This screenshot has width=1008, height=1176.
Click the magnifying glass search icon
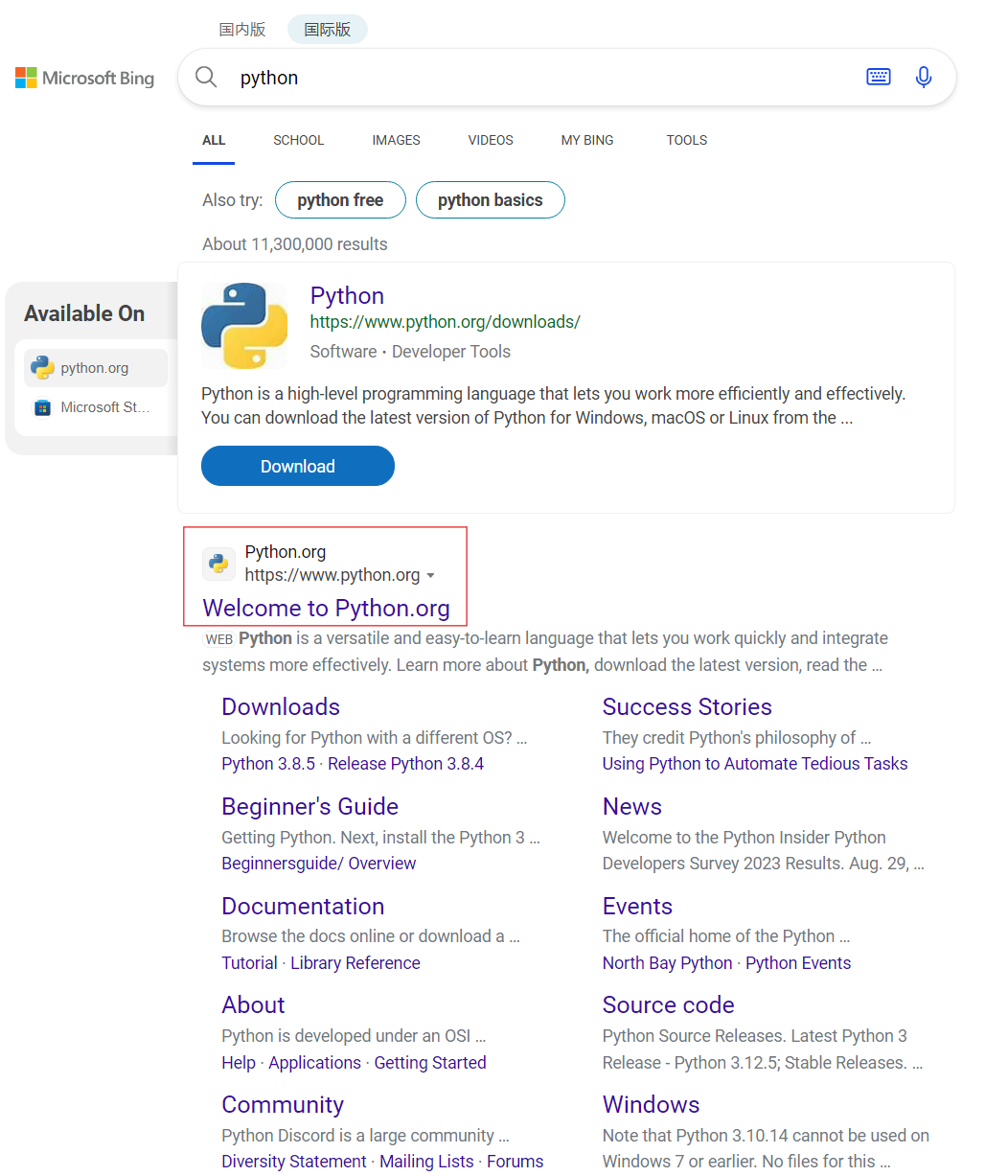point(206,77)
